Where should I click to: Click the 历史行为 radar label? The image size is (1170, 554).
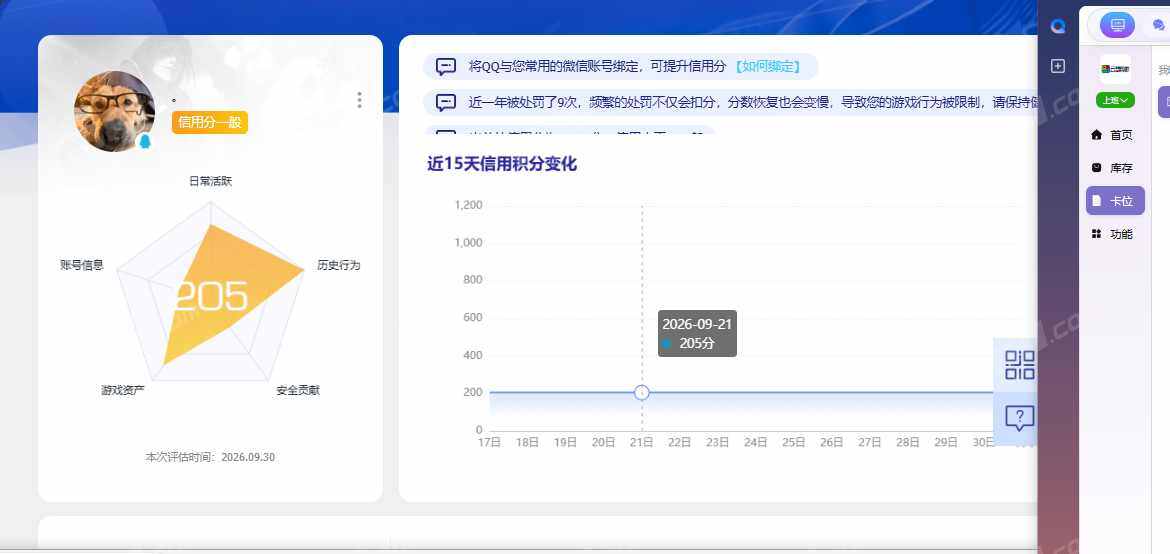(x=338, y=265)
